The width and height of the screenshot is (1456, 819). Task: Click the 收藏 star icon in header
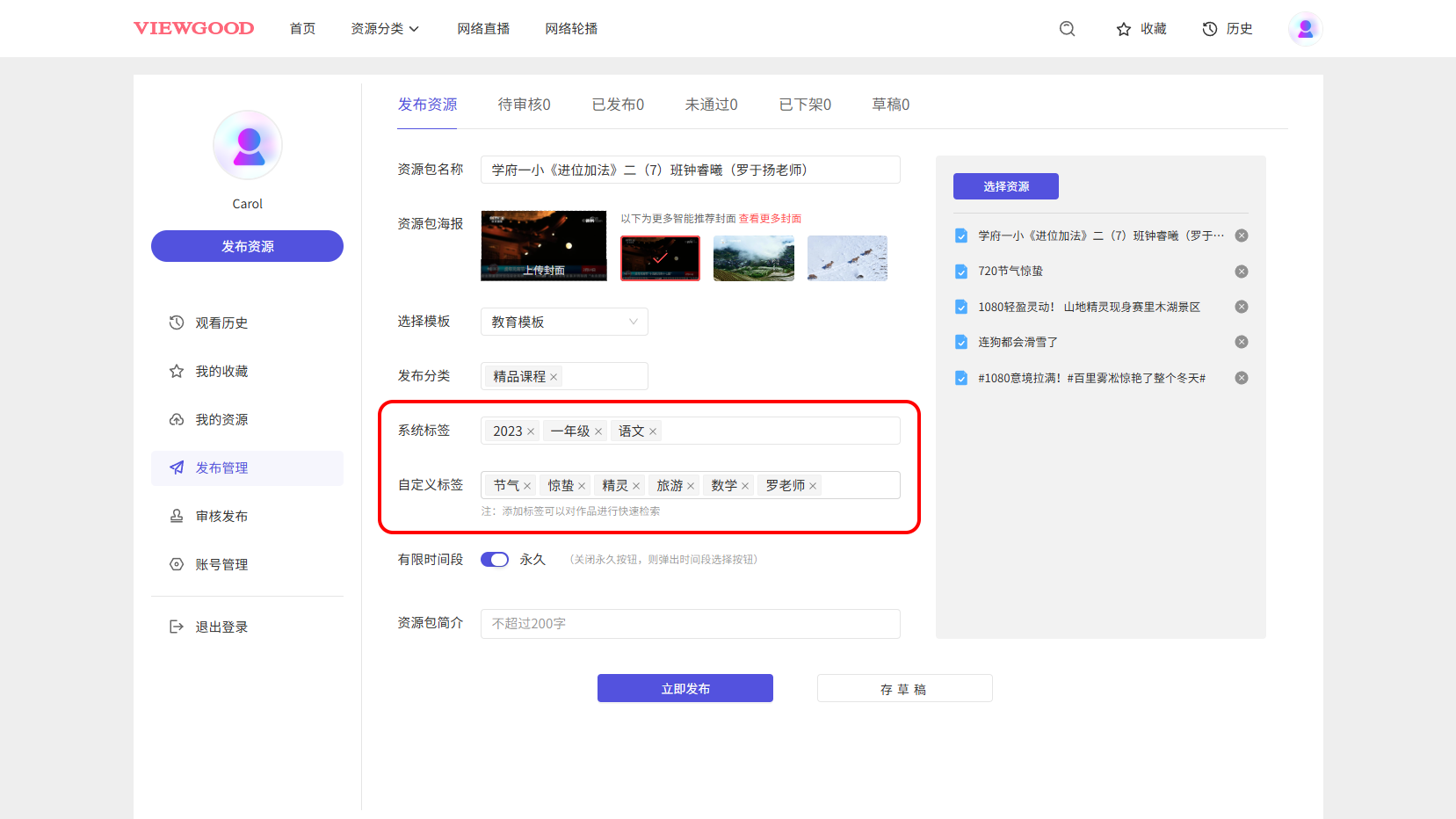[x=1123, y=29]
